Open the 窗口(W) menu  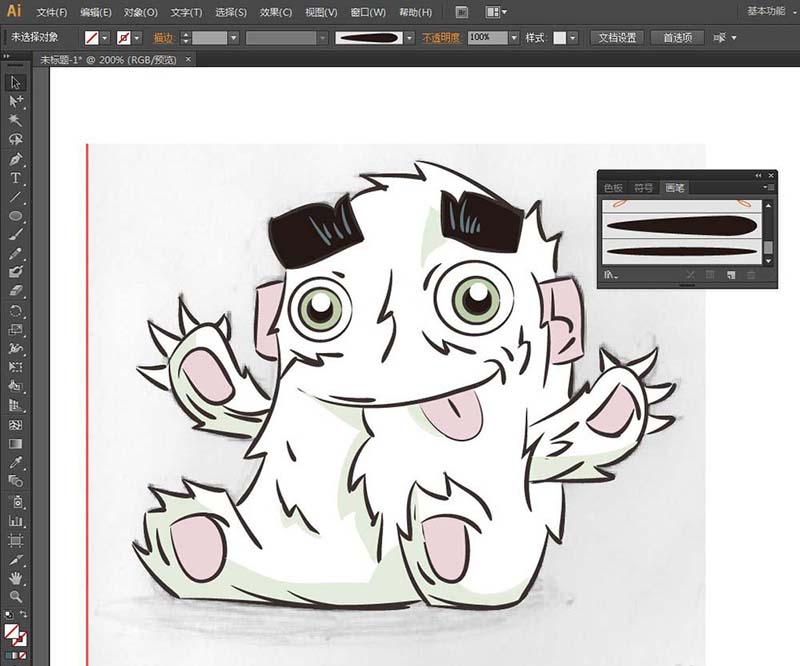368,12
